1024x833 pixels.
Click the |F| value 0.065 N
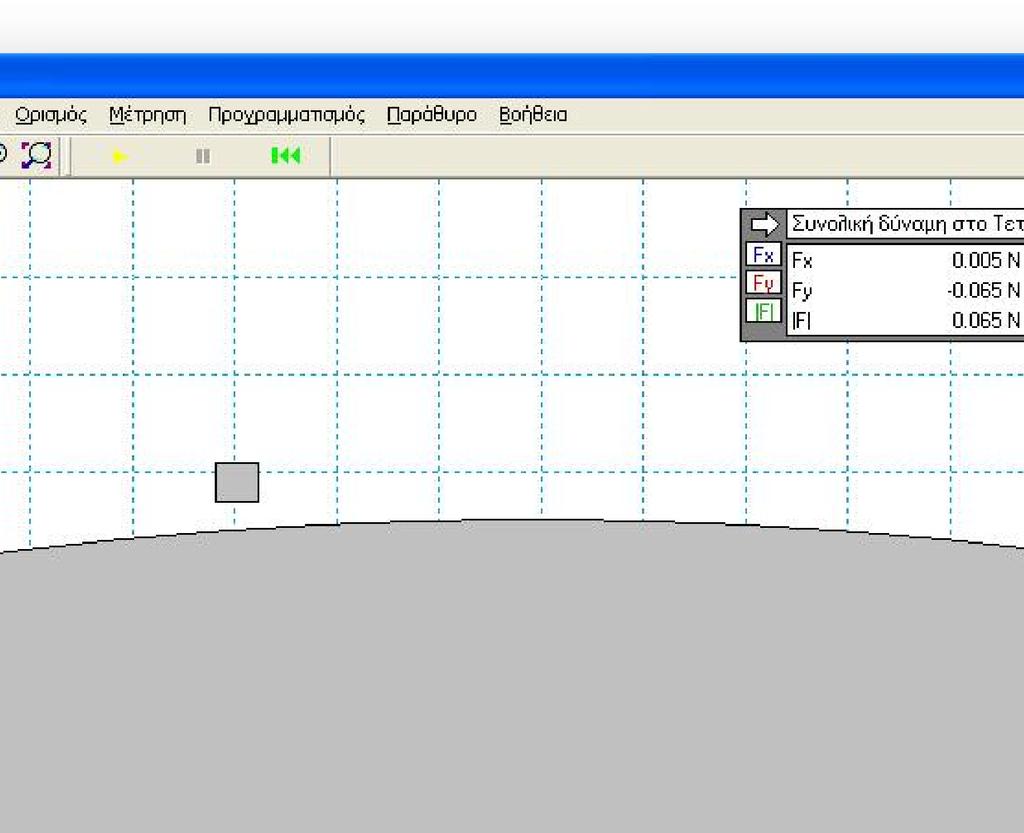tap(985, 320)
